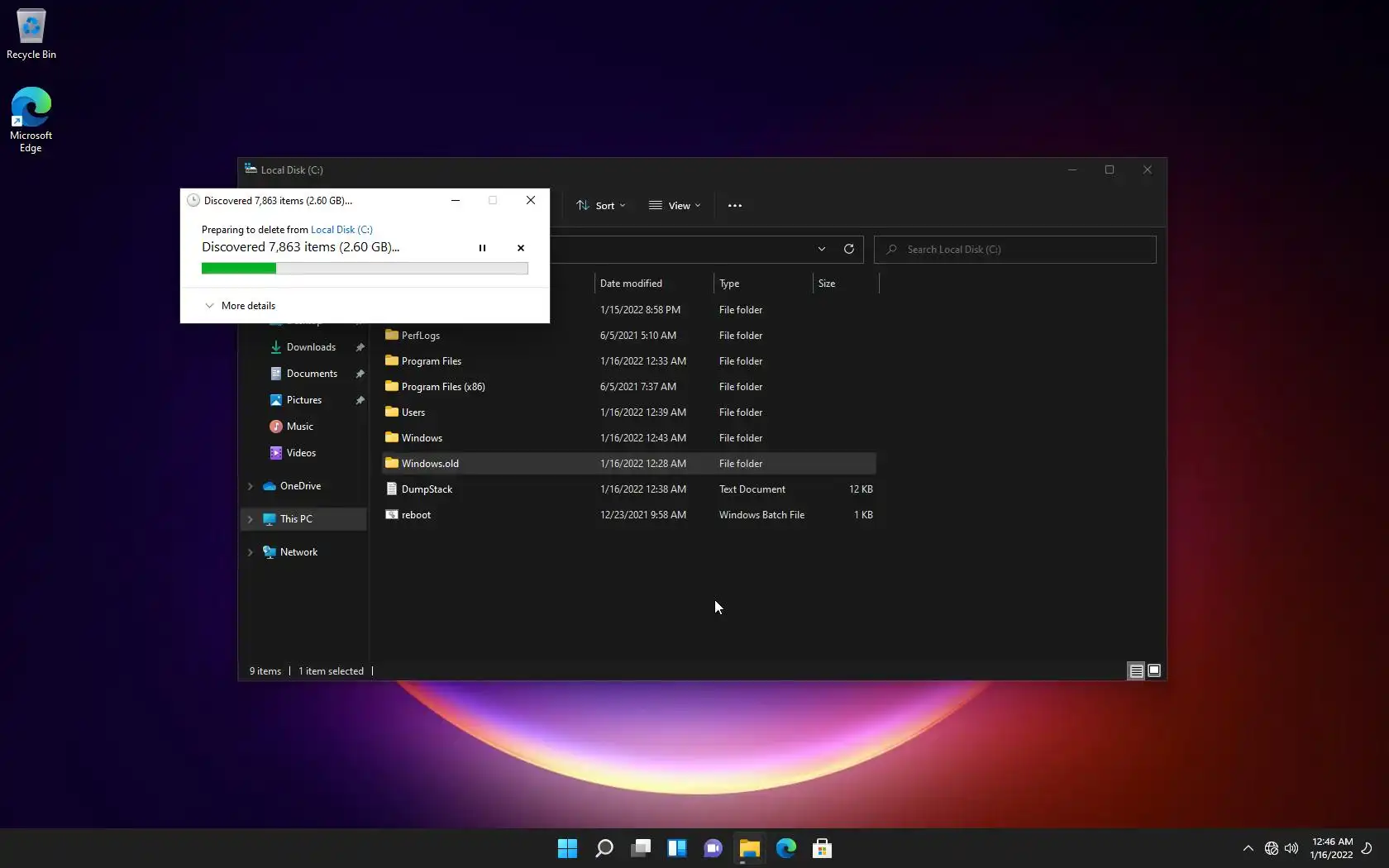Launch Microsoft Edge from the taskbar
This screenshot has width=1389, height=868.
785,848
